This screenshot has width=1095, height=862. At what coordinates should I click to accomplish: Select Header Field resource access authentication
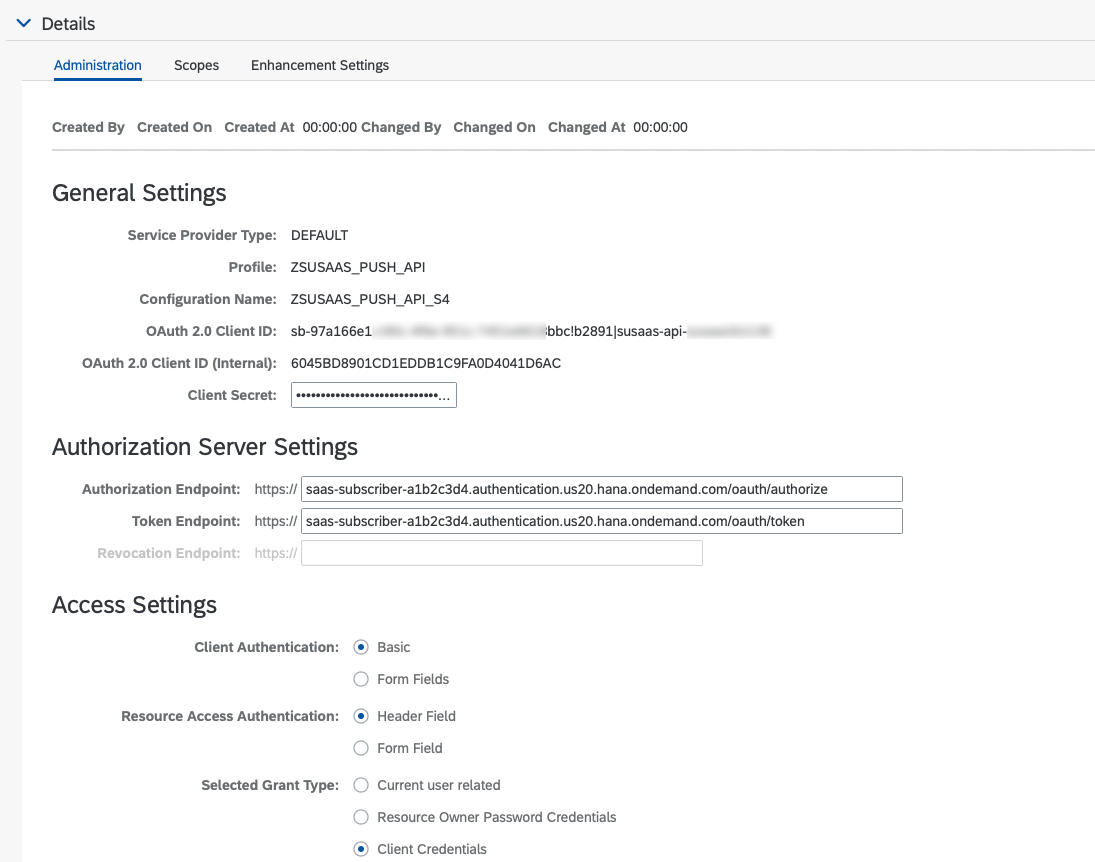[361, 716]
